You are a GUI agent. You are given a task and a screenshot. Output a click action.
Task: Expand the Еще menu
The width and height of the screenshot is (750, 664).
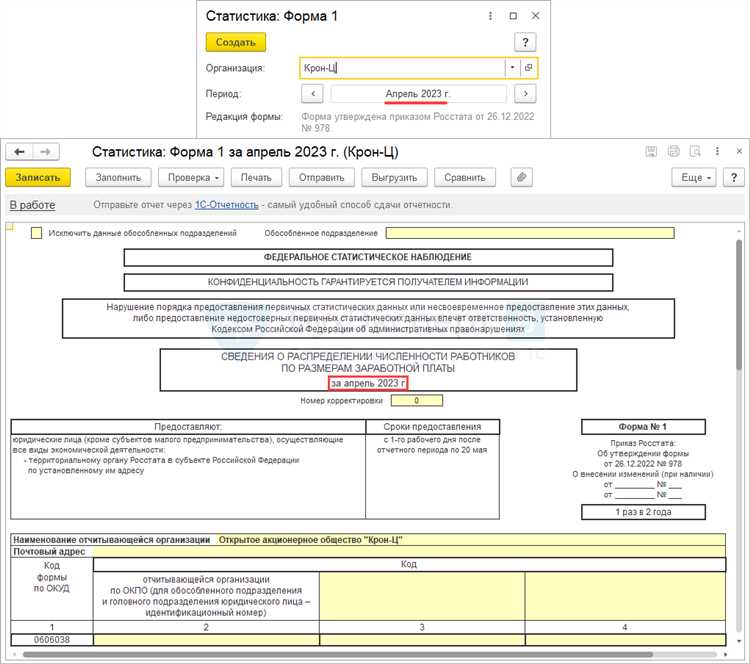pos(695,177)
